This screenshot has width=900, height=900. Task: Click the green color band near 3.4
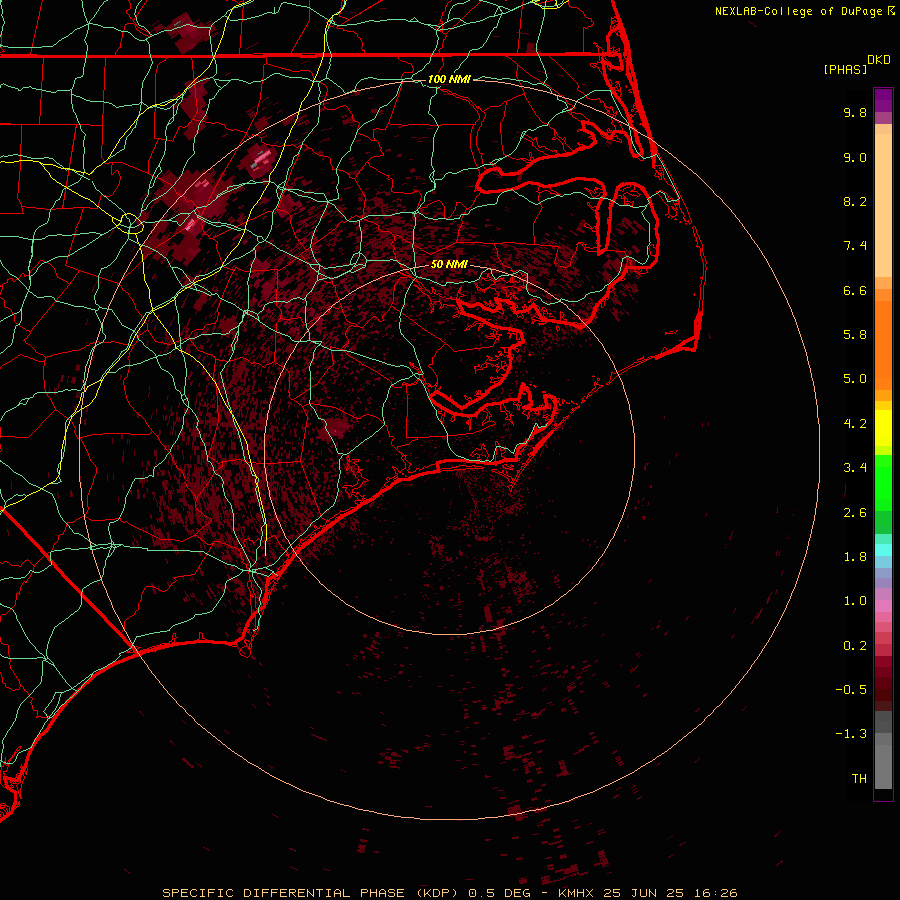pyautogui.click(x=883, y=481)
